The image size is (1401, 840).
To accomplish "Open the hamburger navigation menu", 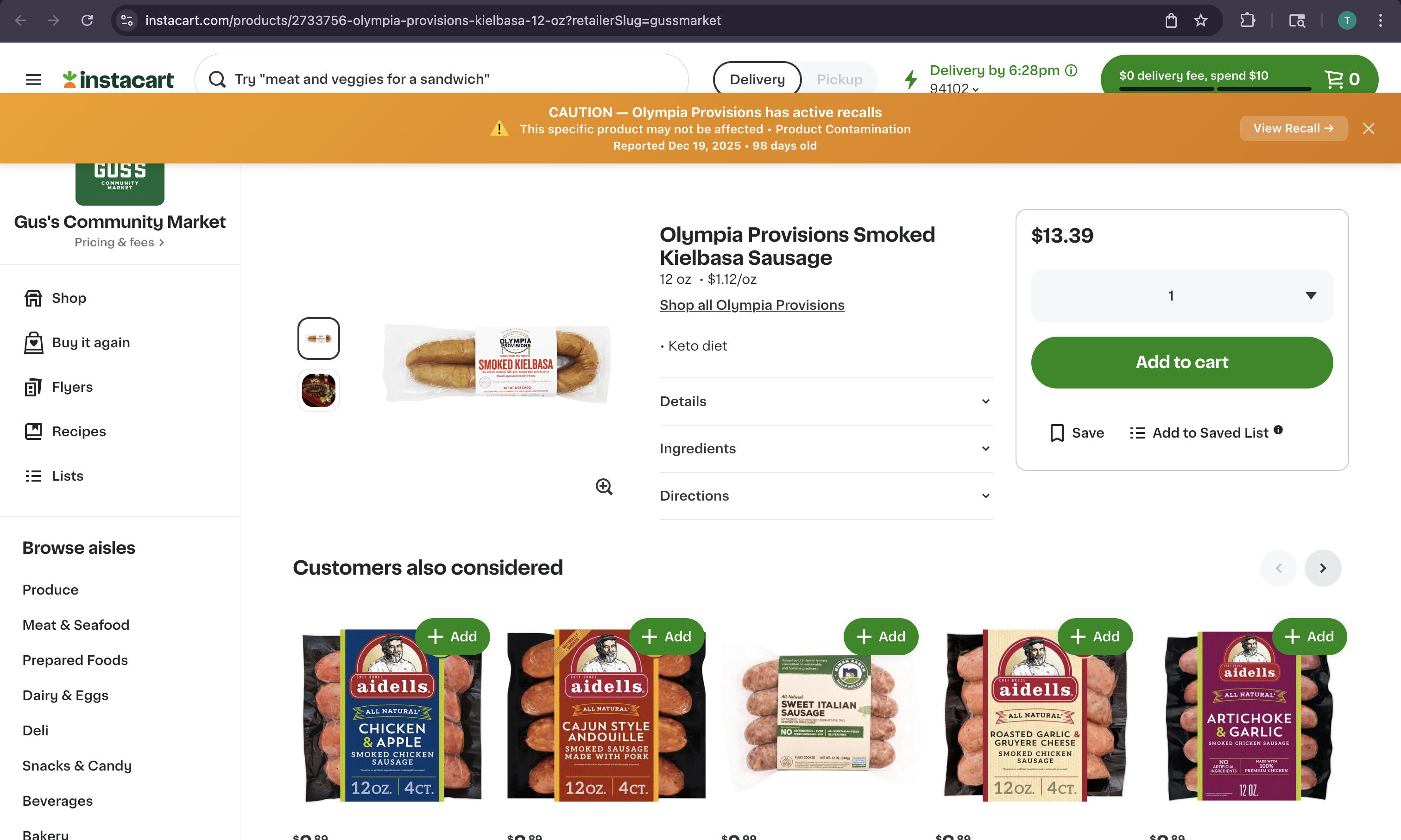I will [32, 79].
